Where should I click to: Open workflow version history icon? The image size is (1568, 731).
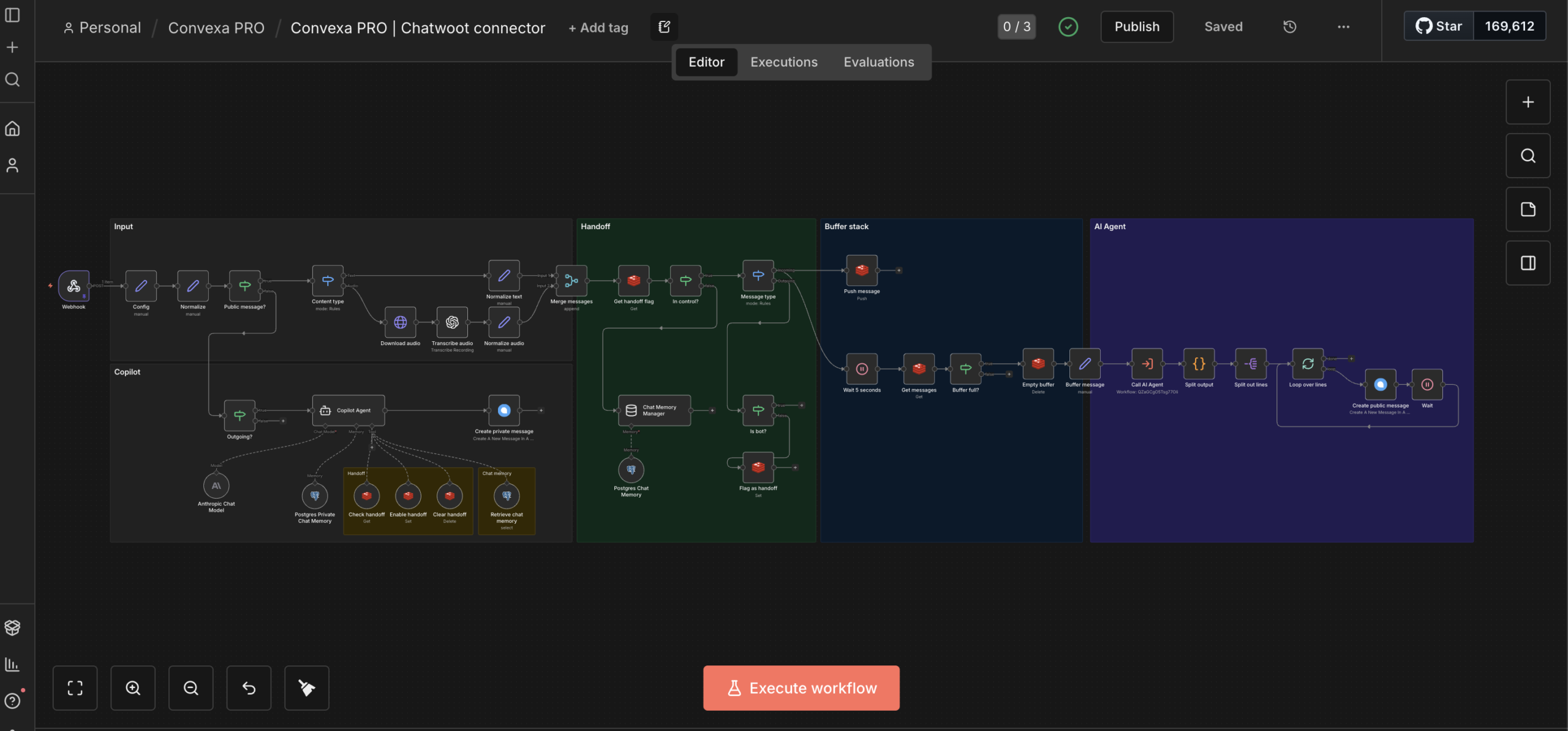click(1289, 26)
